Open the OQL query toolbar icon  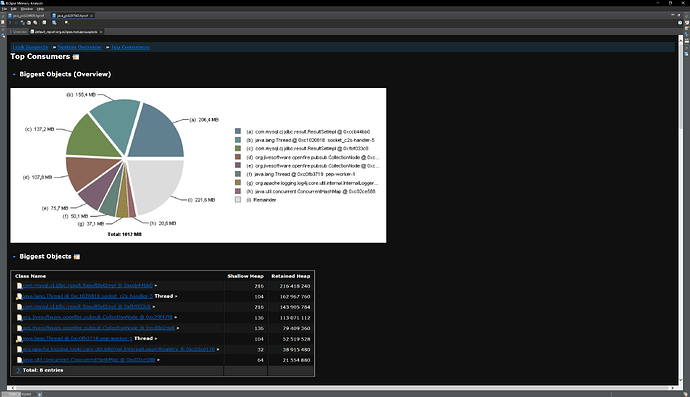(x=29, y=22)
